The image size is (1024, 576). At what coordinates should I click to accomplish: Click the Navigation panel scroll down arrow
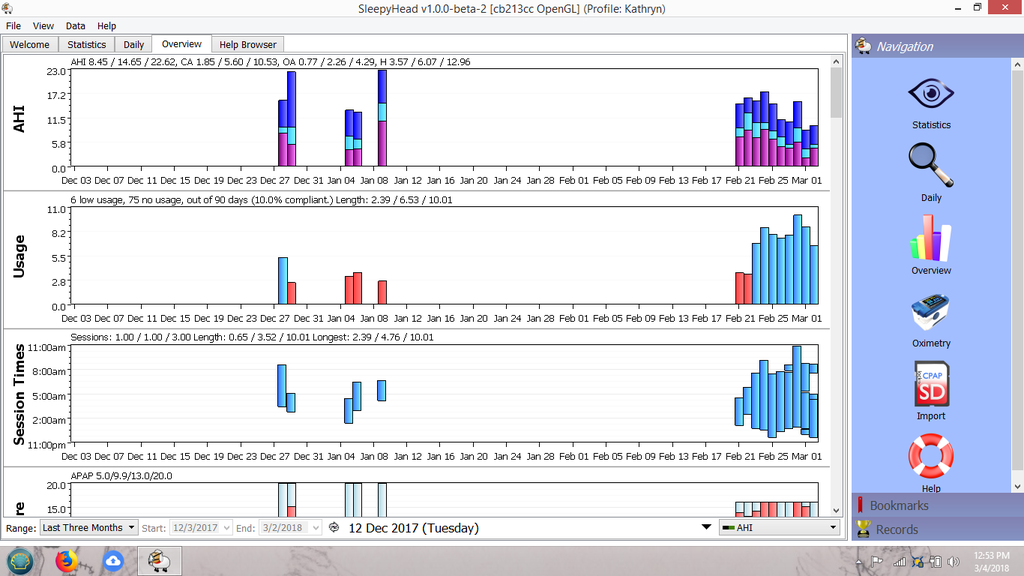[x=1017, y=487]
